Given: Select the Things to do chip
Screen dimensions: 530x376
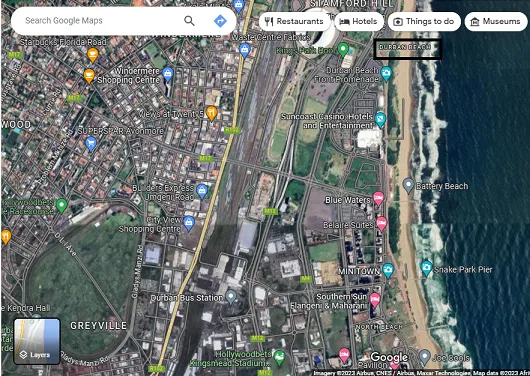Looking at the screenshot, I should tap(424, 21).
